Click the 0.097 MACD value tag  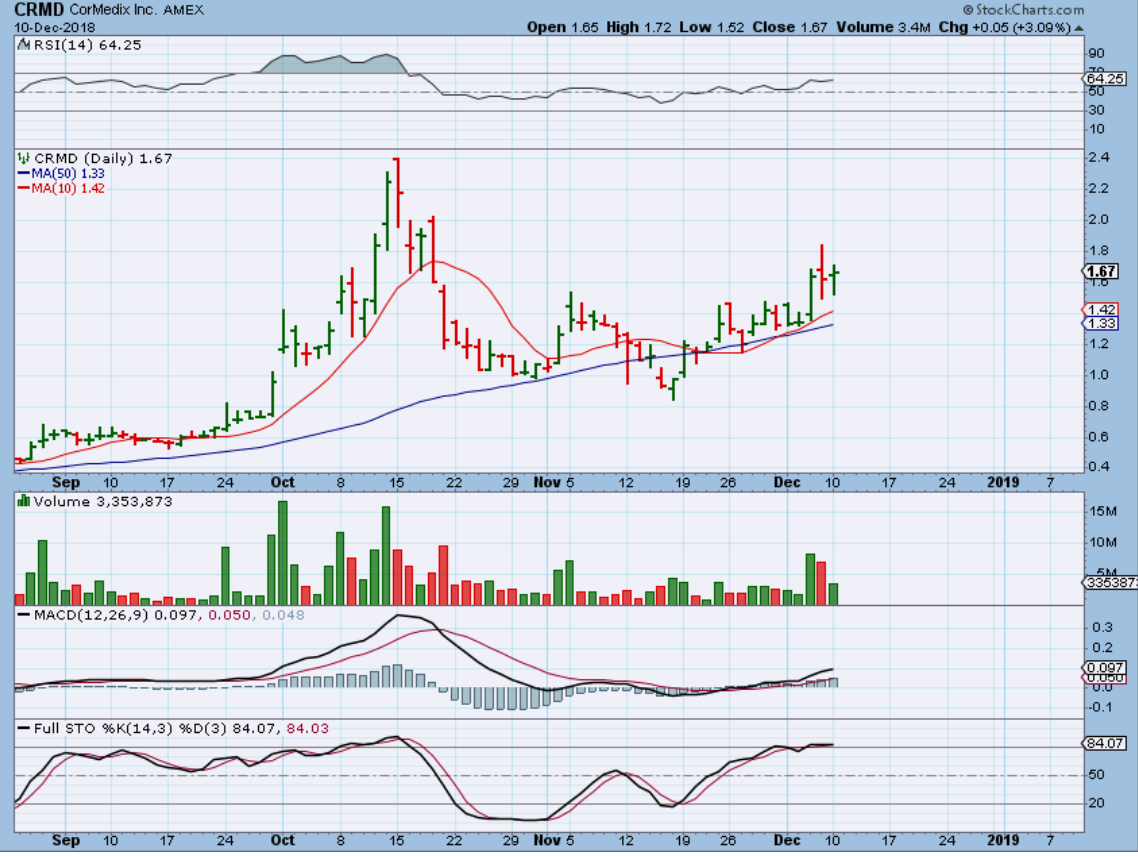coord(1105,668)
